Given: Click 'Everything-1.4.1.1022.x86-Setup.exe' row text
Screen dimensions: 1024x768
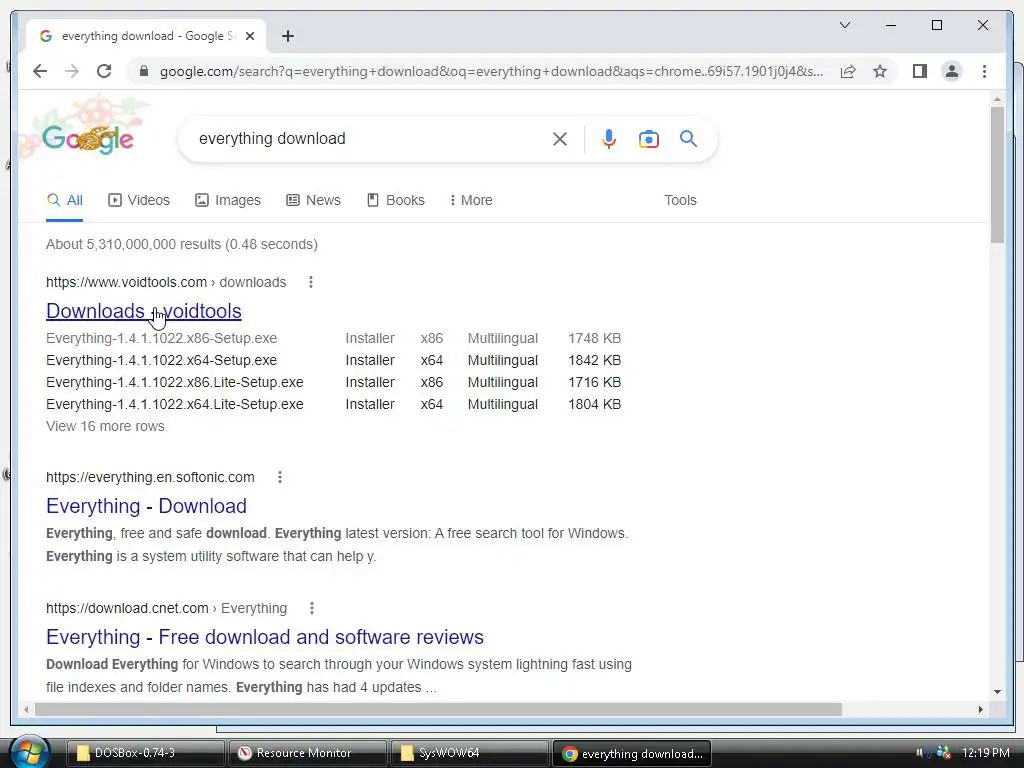Looking at the screenshot, I should pos(161,338).
